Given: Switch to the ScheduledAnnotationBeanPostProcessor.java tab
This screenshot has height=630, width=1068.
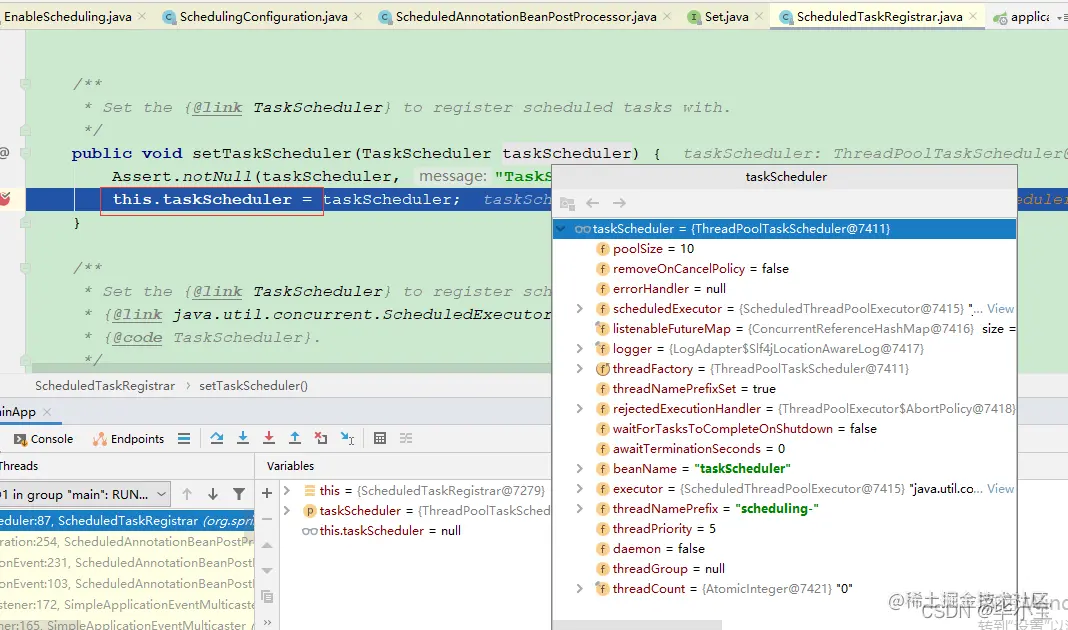Looking at the screenshot, I should pyautogui.click(x=526, y=16).
